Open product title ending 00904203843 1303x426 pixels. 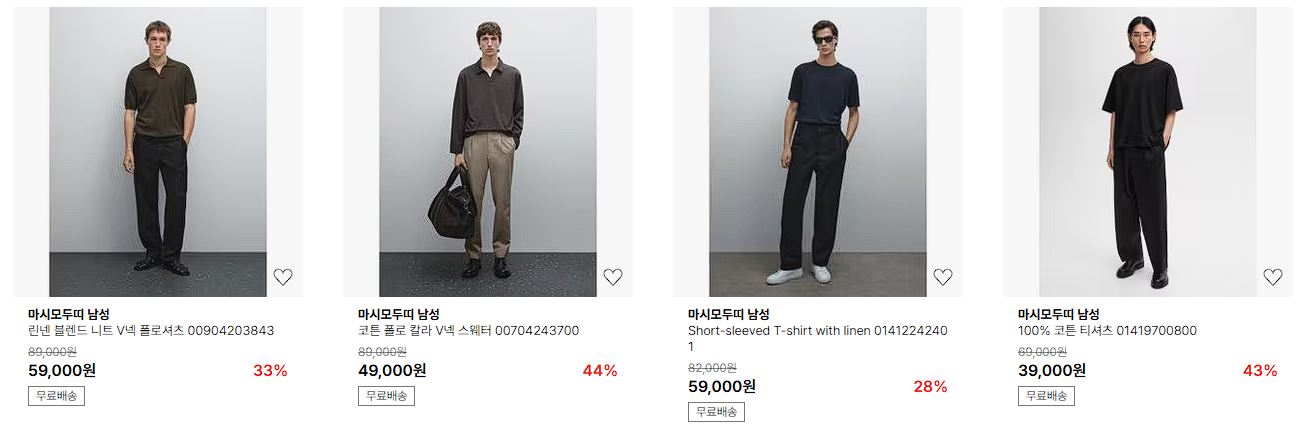[x=151, y=331]
